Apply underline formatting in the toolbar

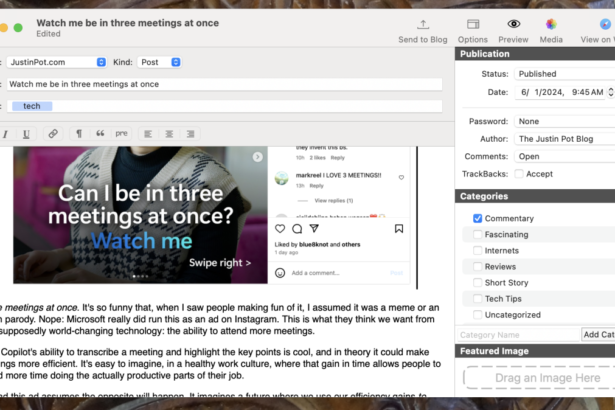click(x=26, y=134)
